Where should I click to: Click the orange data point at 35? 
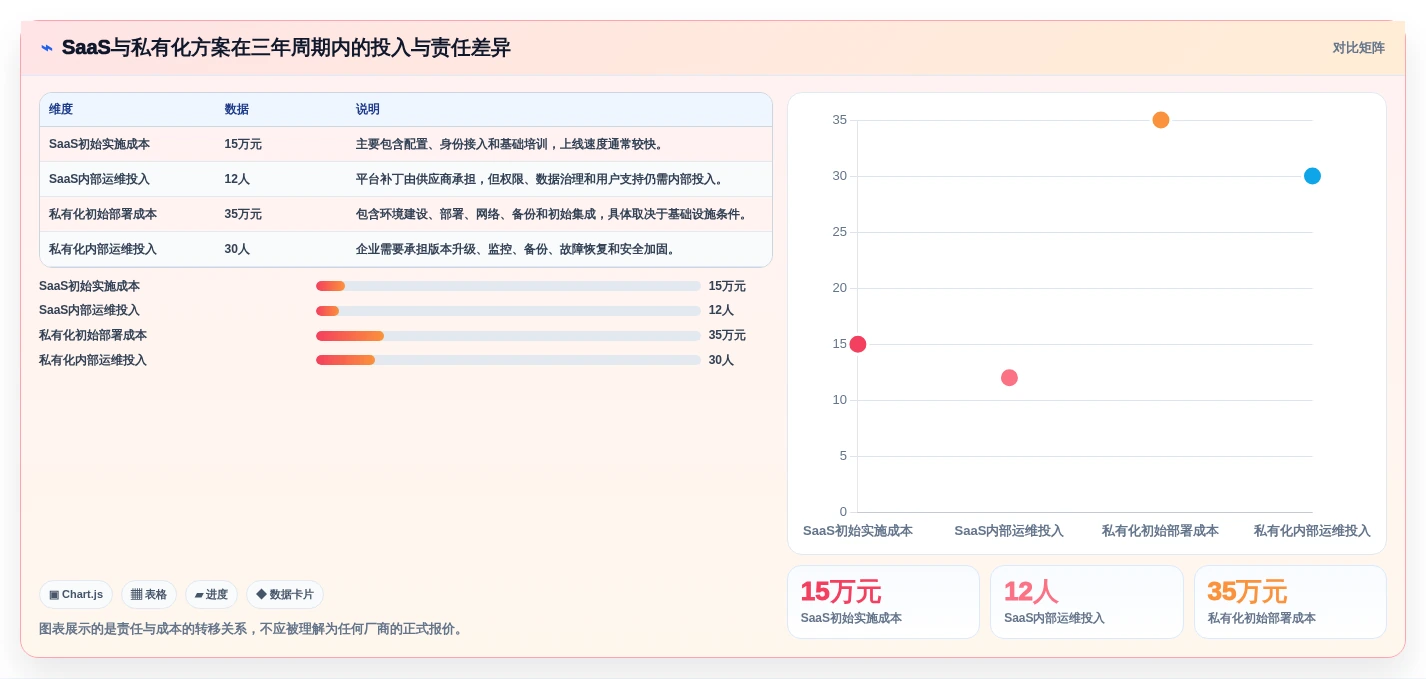[x=1161, y=120]
